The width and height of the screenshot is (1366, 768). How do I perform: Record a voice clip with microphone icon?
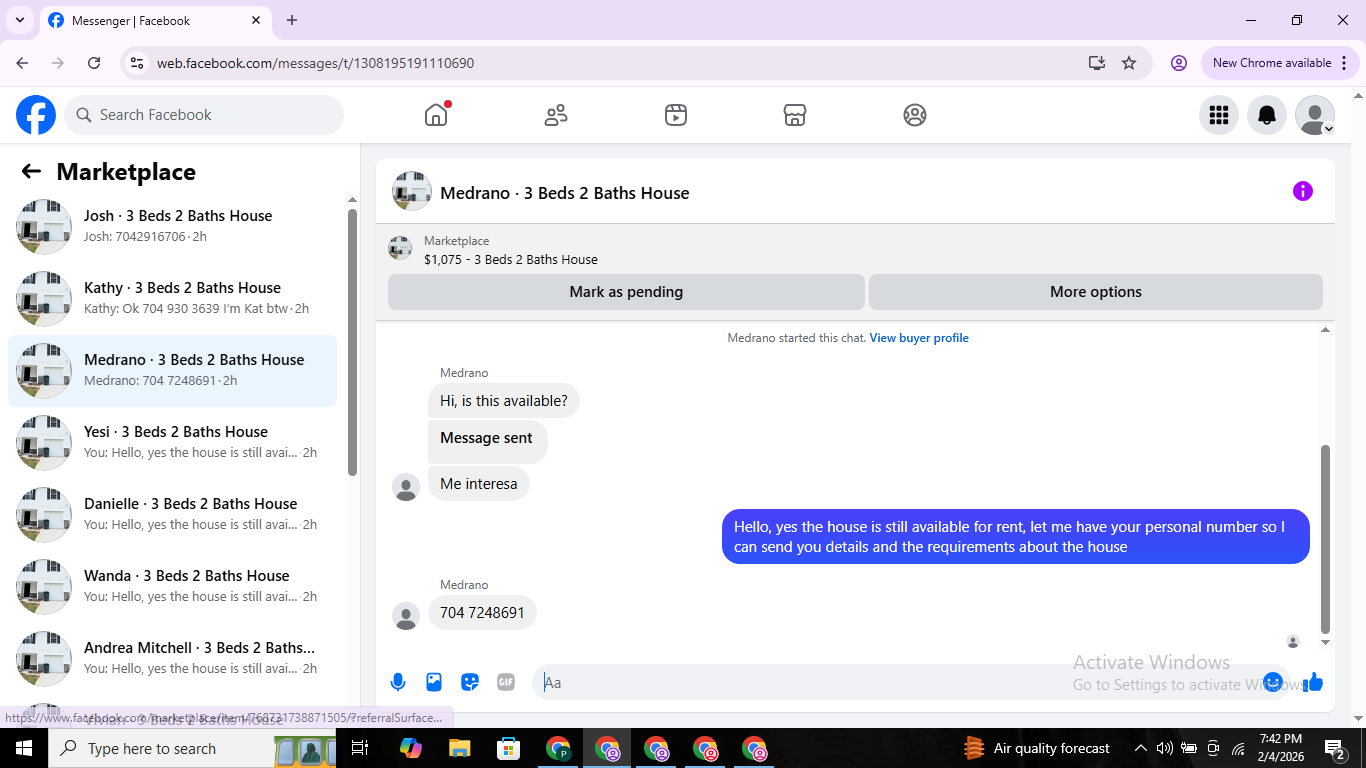398,682
